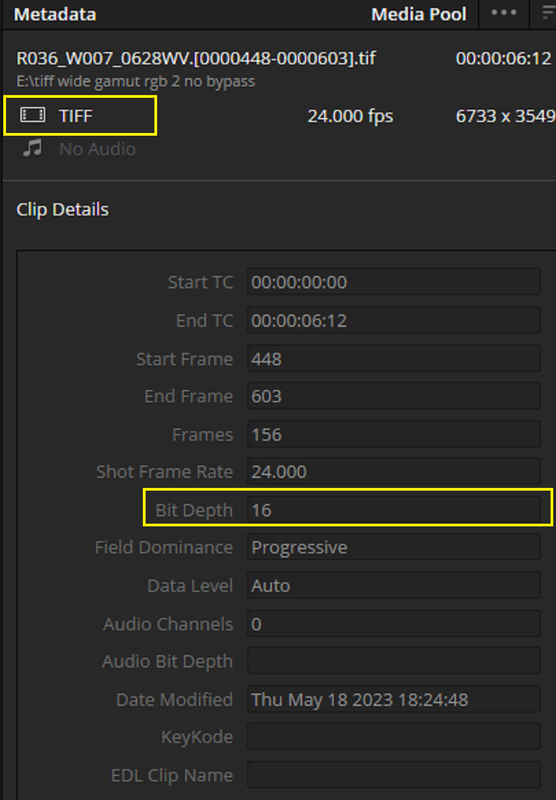Image resolution: width=556 pixels, height=800 pixels.
Task: Select the End Frame field showing 603
Action: pos(394,396)
